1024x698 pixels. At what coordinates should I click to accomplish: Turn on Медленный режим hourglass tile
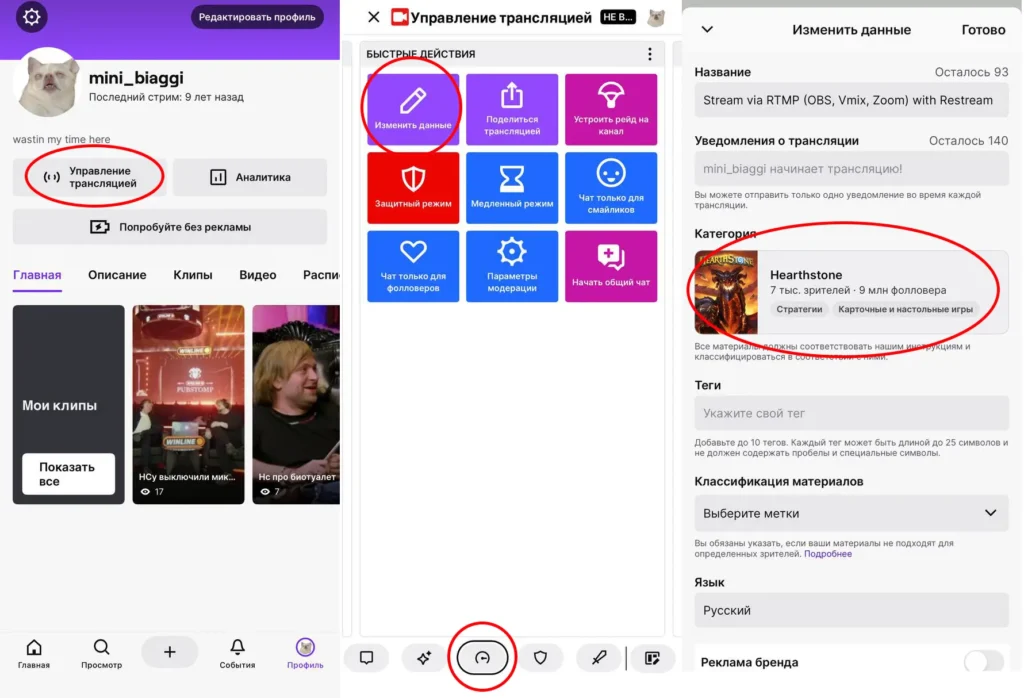[512, 187]
